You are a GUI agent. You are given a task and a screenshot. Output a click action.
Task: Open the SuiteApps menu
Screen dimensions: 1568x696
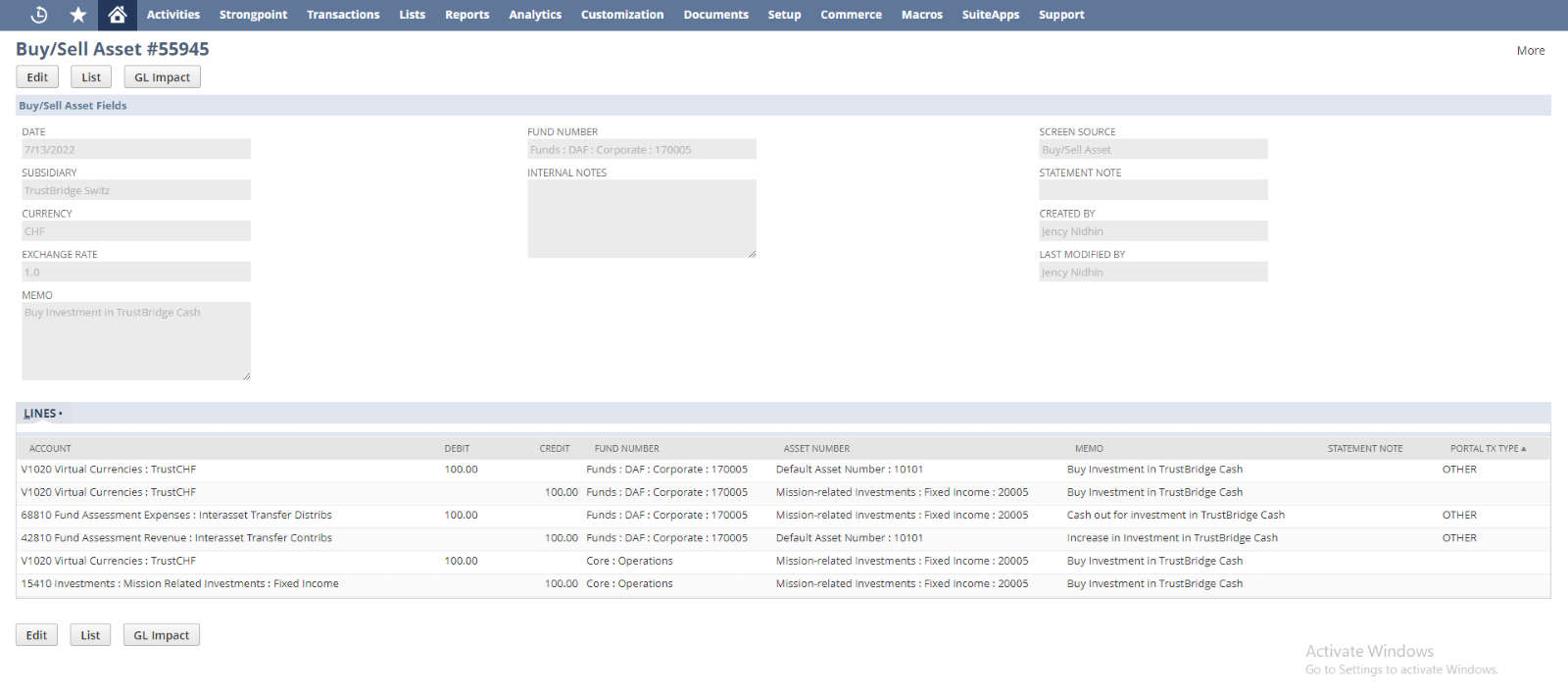(x=990, y=15)
